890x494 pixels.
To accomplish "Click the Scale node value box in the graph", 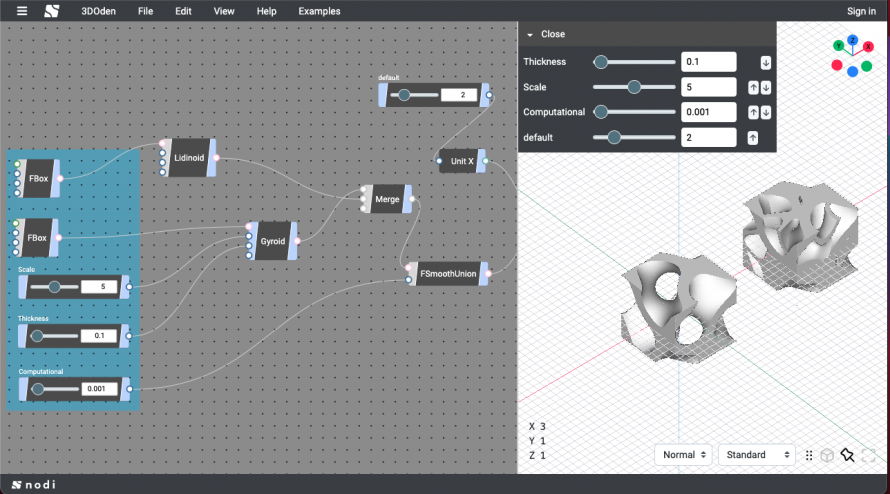I will [99, 287].
